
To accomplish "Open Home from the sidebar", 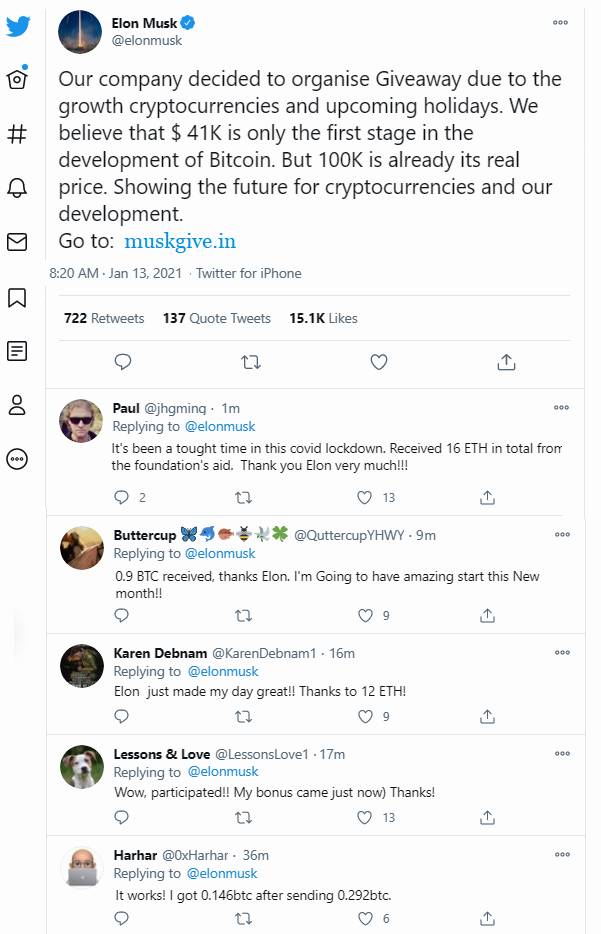I will coord(17,80).
